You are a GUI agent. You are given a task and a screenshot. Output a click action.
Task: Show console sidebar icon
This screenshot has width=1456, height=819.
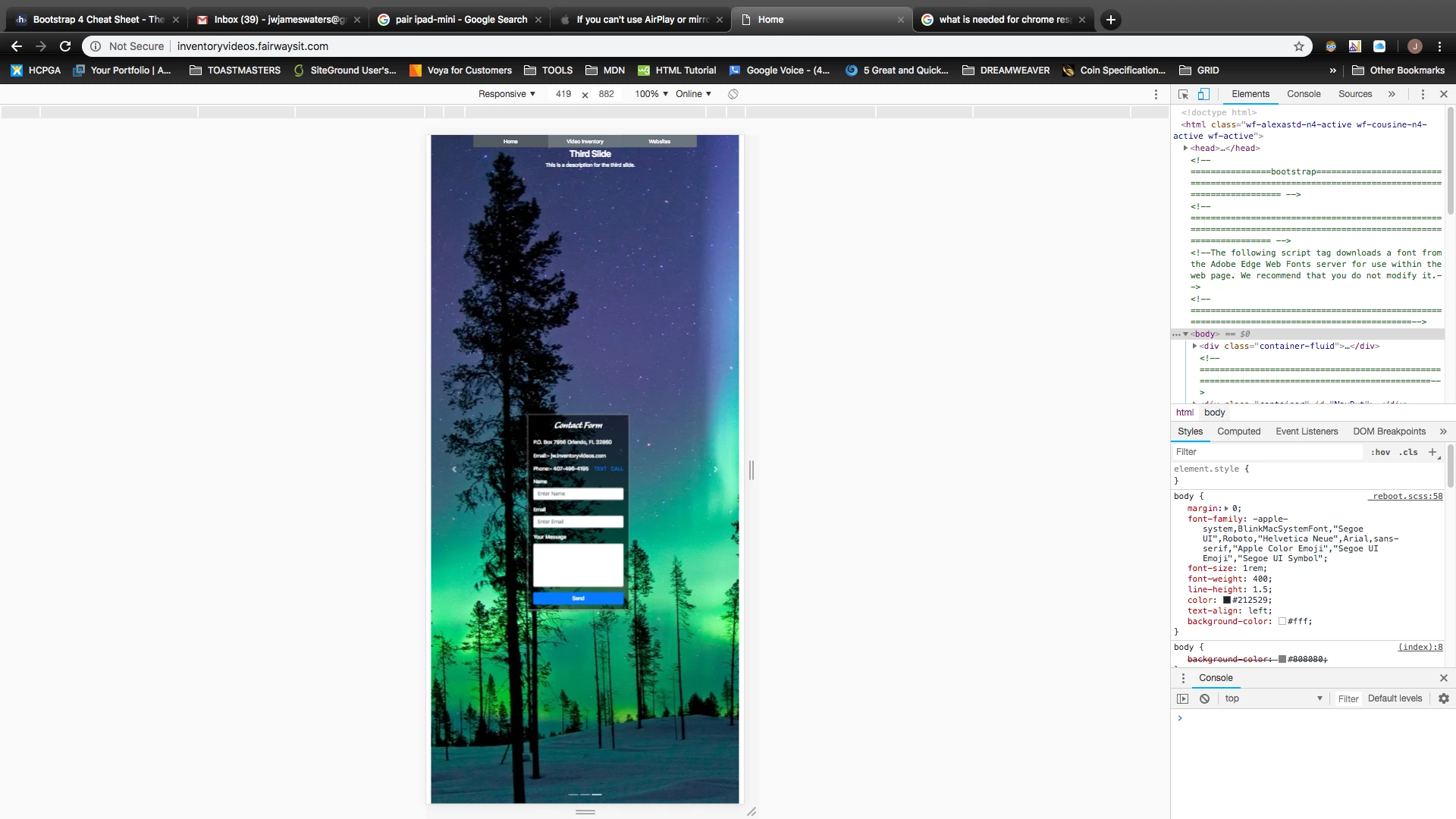(1182, 698)
